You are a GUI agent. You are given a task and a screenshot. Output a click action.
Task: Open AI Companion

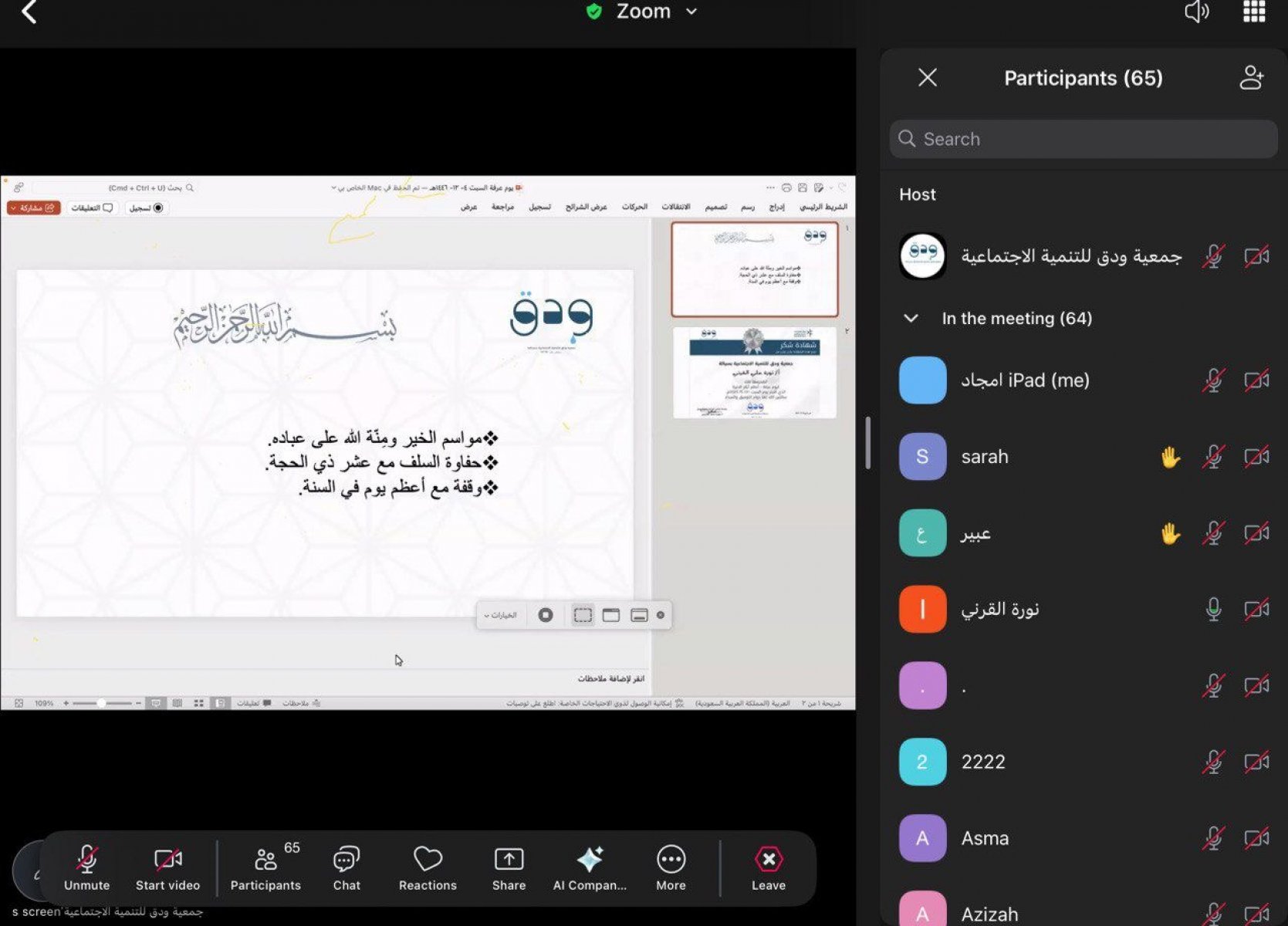590,868
